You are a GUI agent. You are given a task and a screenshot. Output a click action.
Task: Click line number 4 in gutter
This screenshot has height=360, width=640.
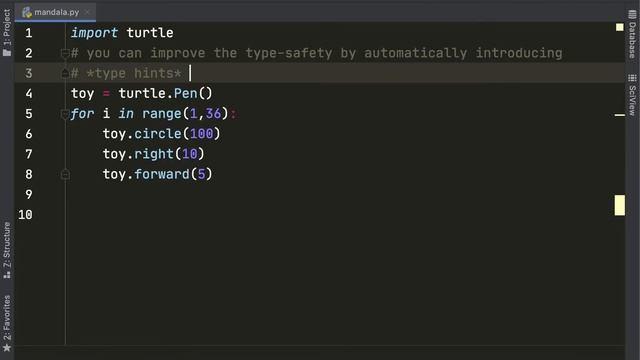coord(29,93)
